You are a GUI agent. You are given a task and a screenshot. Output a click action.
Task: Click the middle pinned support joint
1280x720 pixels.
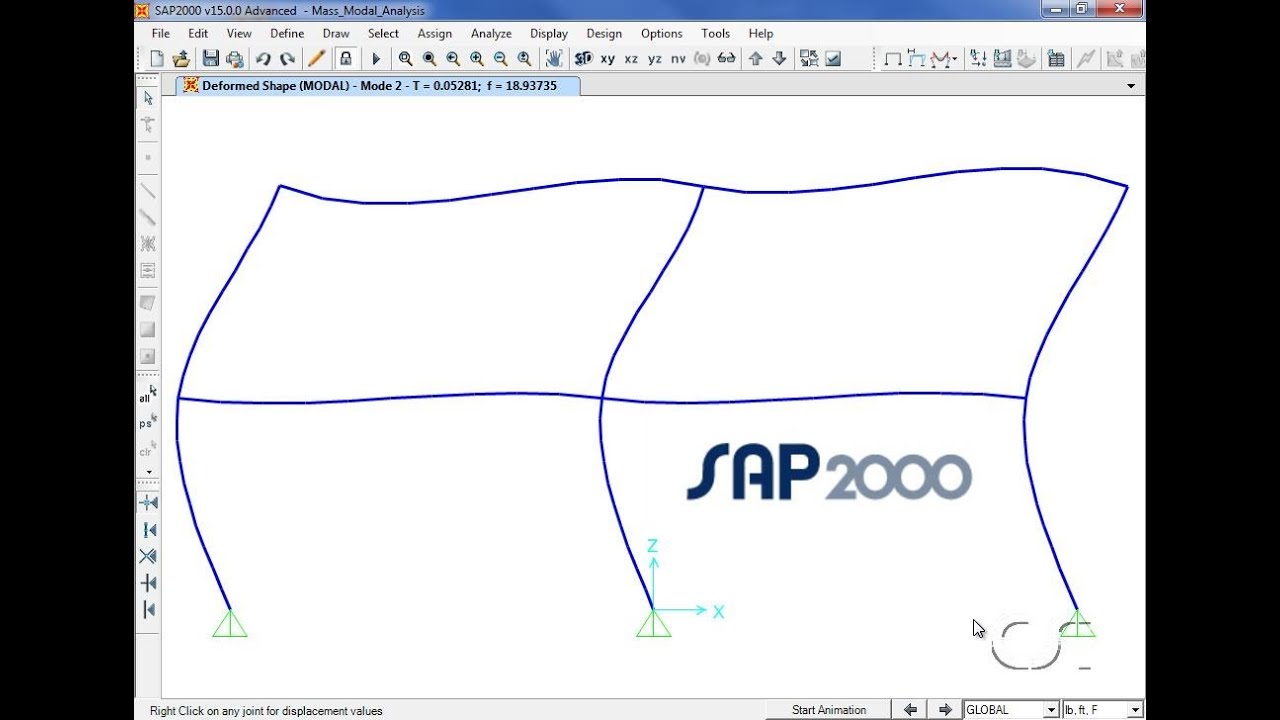tap(654, 622)
